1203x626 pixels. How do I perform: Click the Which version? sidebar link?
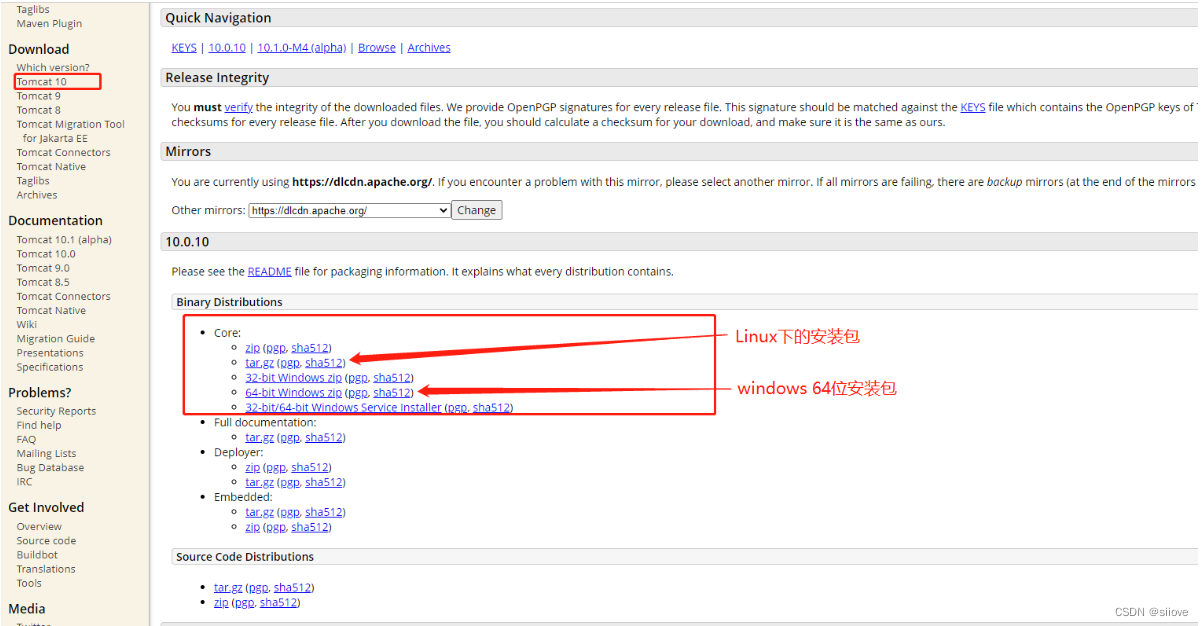(52, 68)
